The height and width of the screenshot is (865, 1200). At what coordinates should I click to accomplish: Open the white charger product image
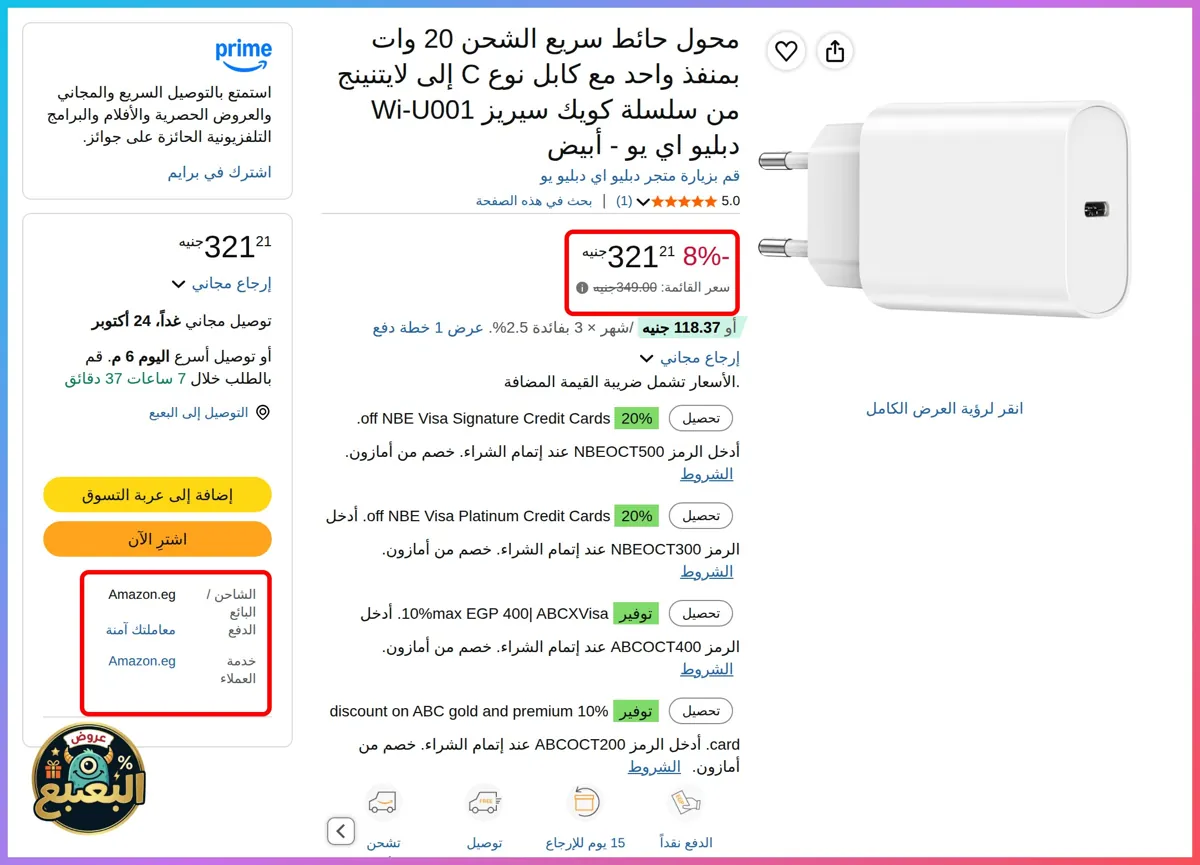(x=945, y=208)
